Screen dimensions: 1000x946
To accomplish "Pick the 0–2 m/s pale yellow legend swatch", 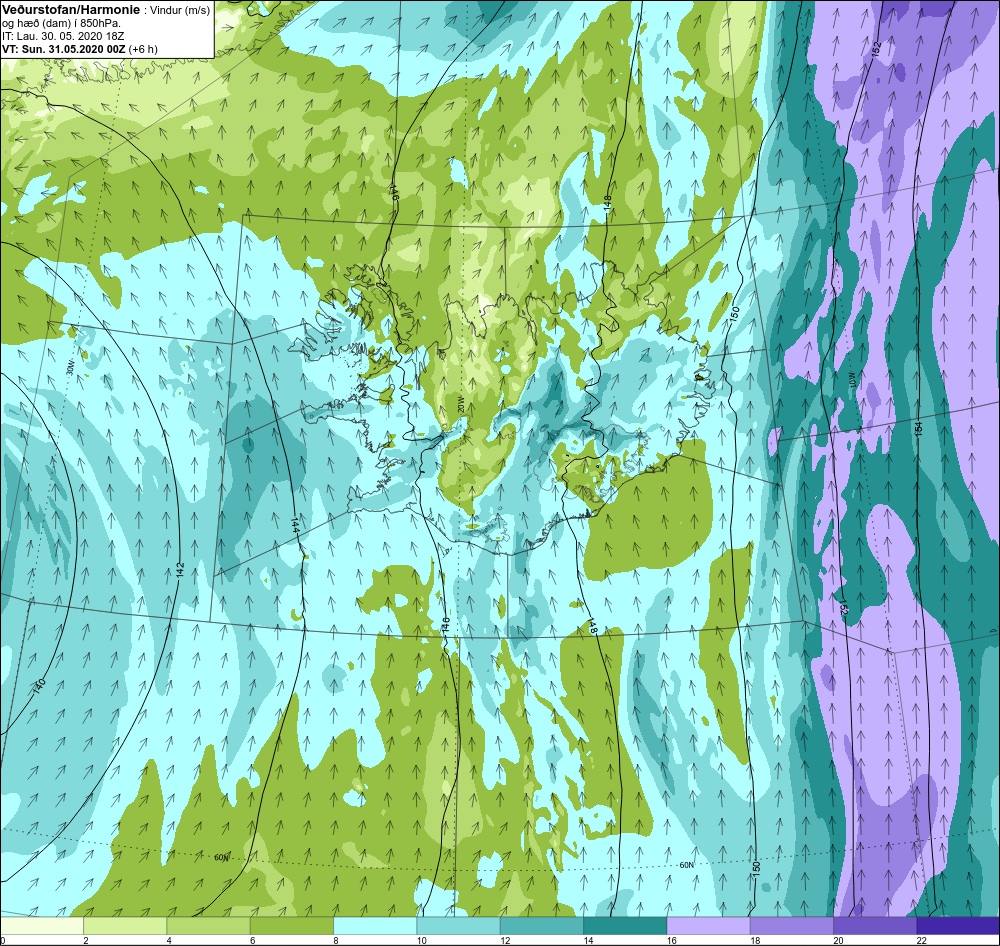I will coord(42,926).
